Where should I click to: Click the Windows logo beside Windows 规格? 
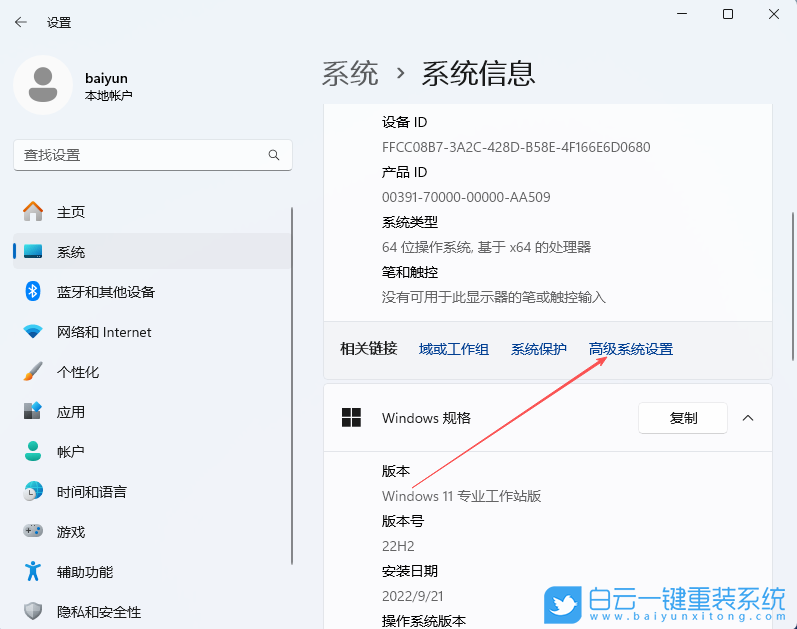(351, 417)
